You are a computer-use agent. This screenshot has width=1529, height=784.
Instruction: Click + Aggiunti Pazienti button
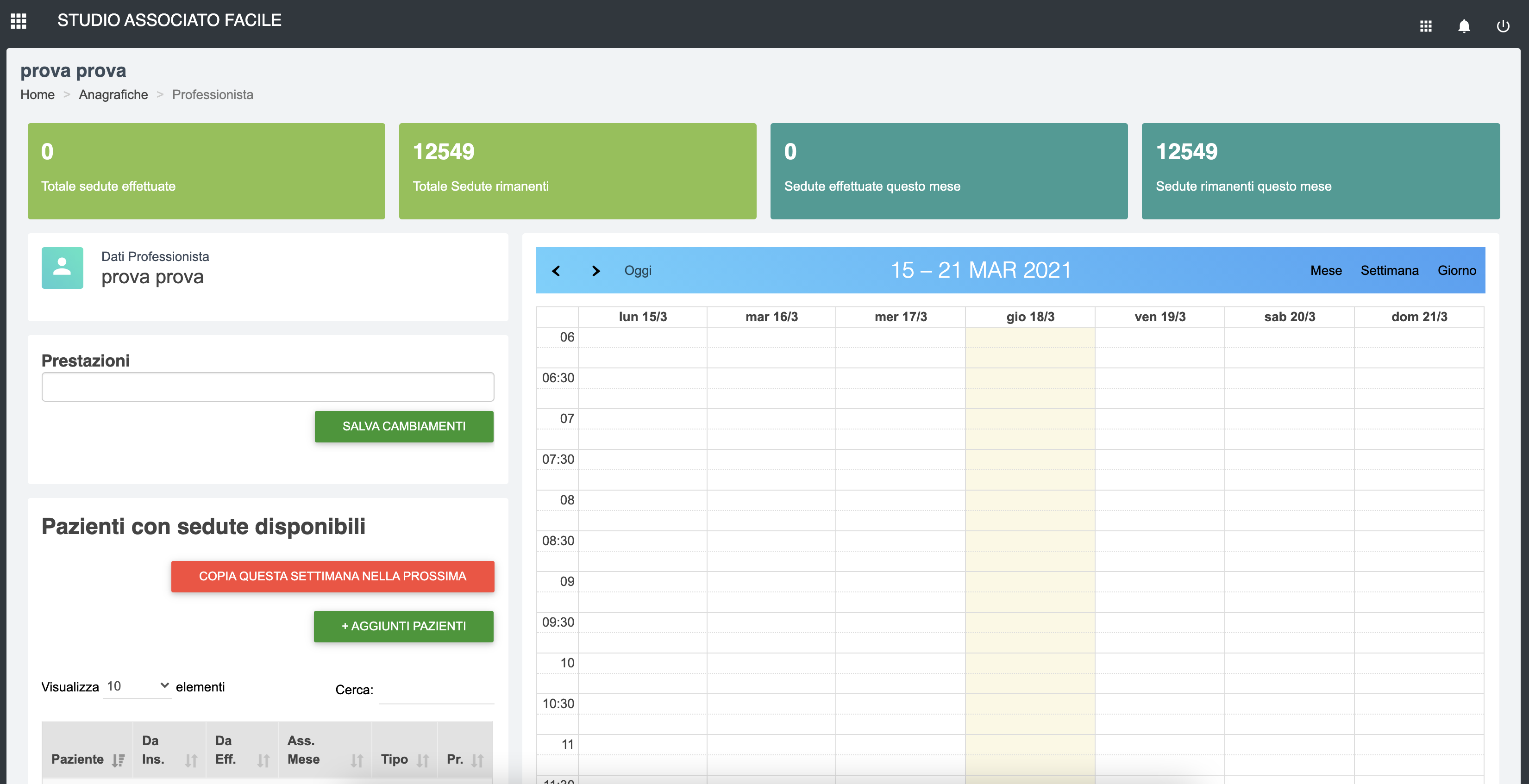coord(404,626)
